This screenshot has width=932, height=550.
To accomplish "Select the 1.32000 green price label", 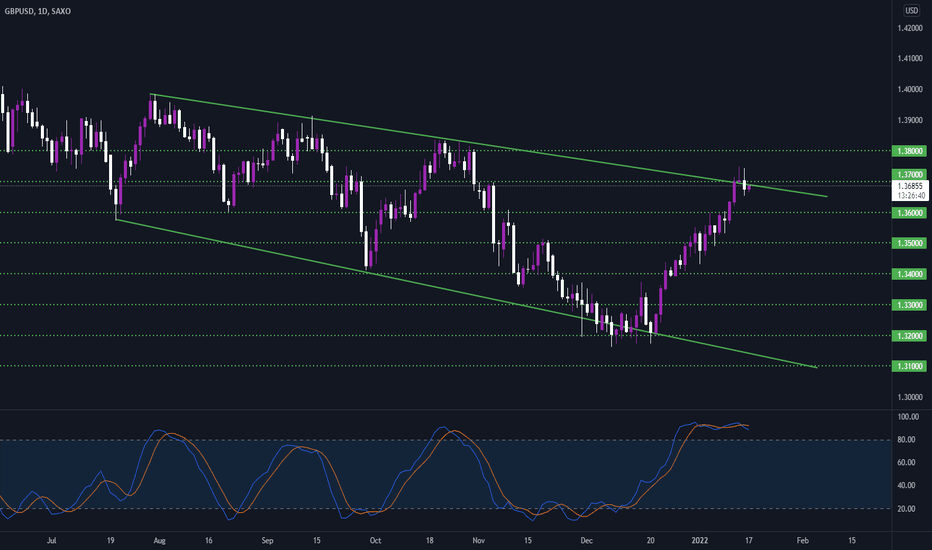I will point(909,336).
